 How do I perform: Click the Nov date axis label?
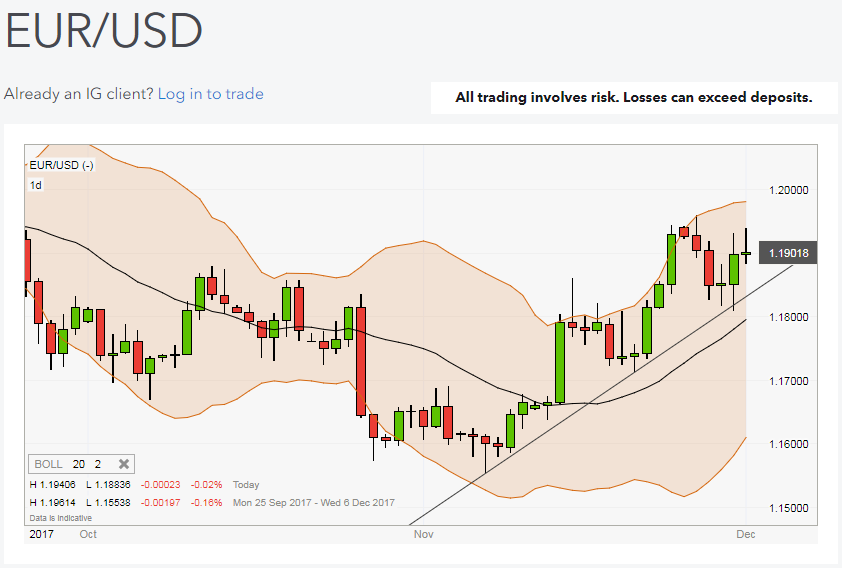point(423,534)
